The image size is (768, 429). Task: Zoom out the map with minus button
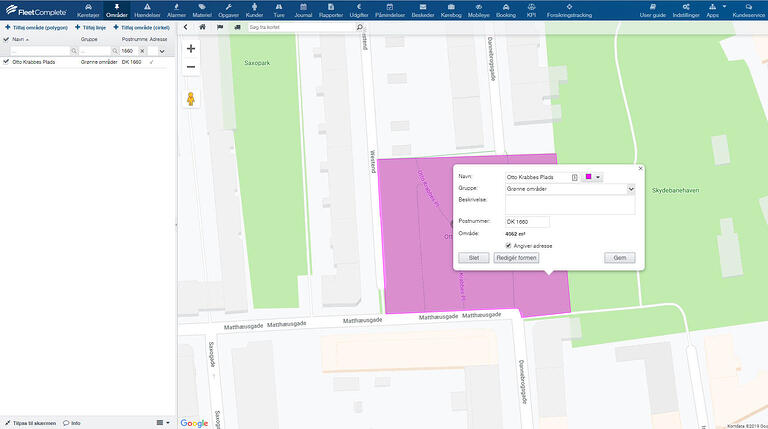pos(191,67)
